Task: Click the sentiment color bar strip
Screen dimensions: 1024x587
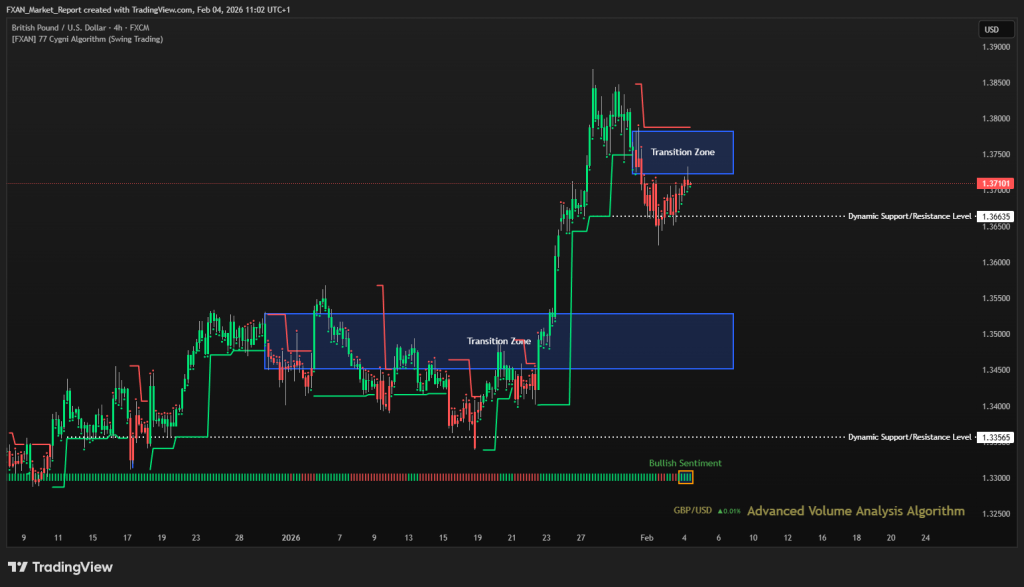Action: pos(340,477)
